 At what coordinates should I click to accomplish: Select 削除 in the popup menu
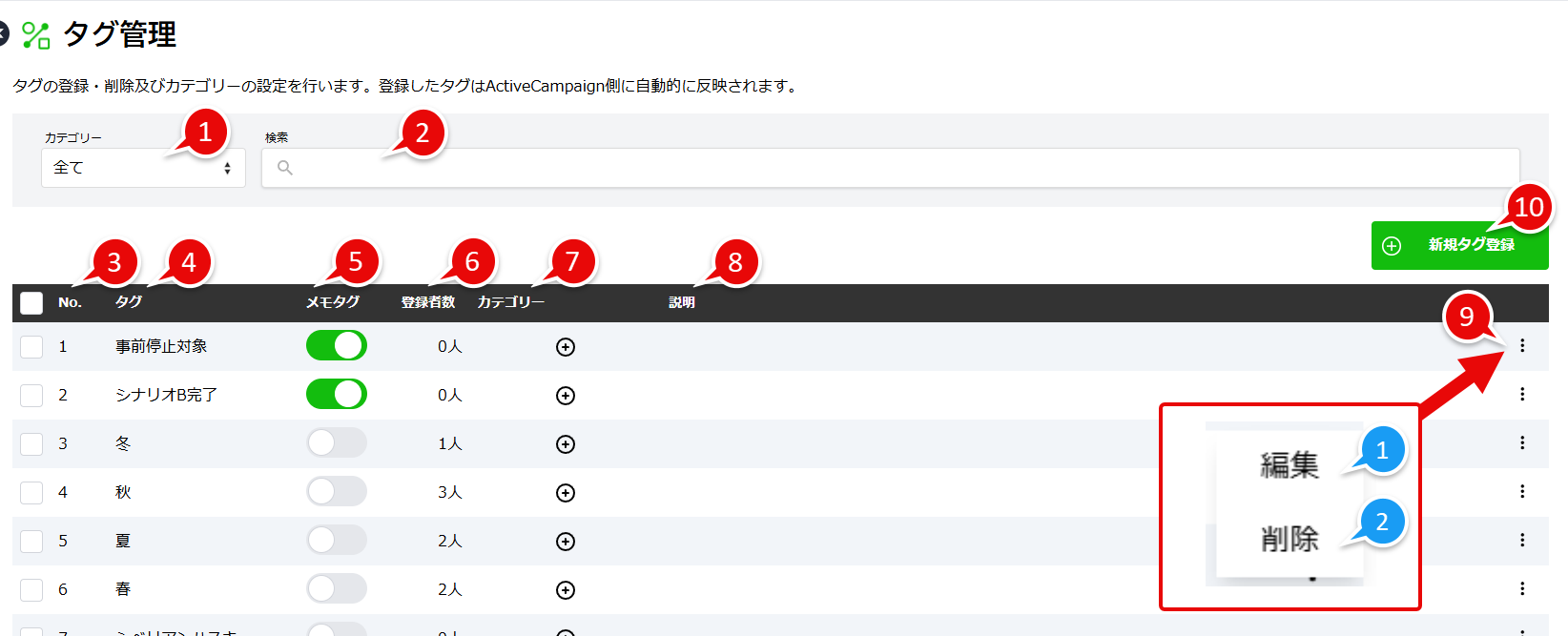pos(1289,539)
